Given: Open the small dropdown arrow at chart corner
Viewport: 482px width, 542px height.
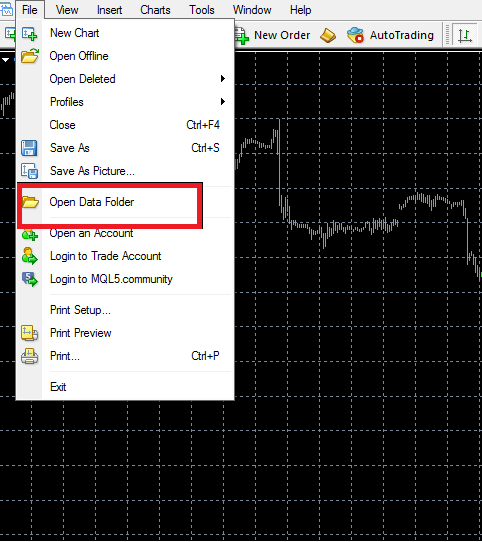Looking at the screenshot, I should (6, 60).
